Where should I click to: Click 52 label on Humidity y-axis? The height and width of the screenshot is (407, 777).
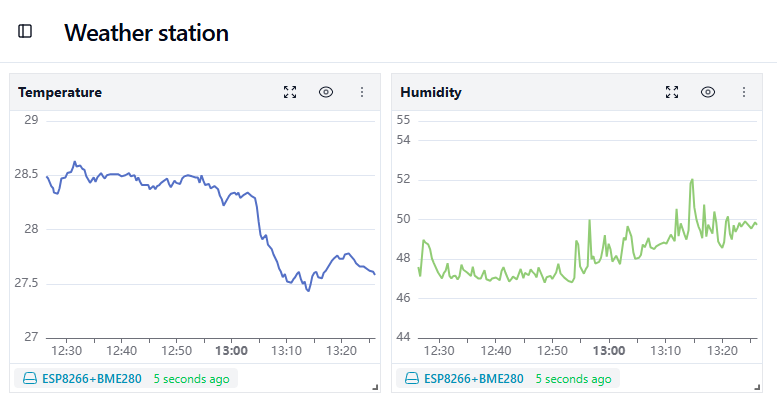click(x=403, y=179)
